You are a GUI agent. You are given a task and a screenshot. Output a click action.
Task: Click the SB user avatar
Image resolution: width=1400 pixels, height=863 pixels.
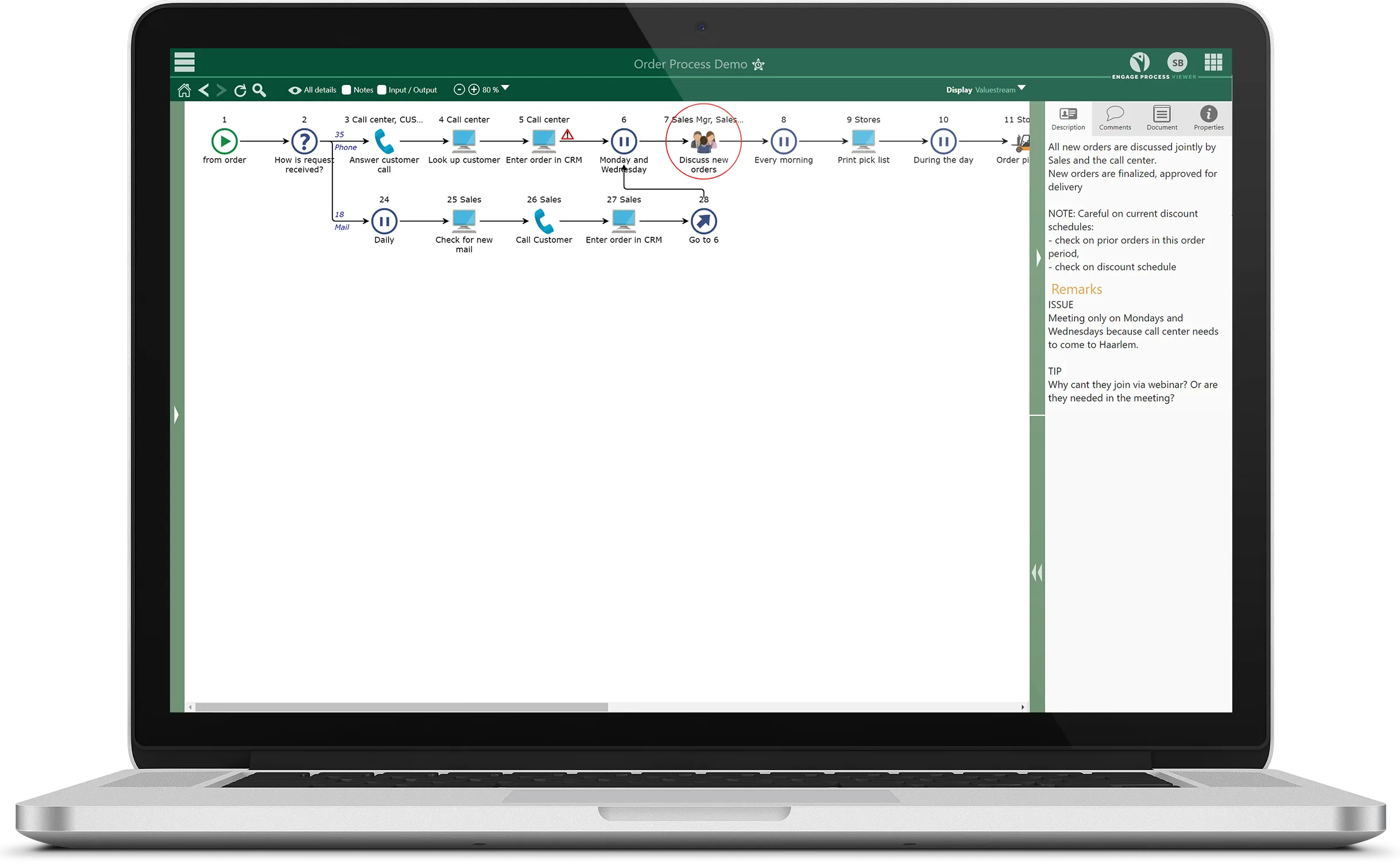1177,63
